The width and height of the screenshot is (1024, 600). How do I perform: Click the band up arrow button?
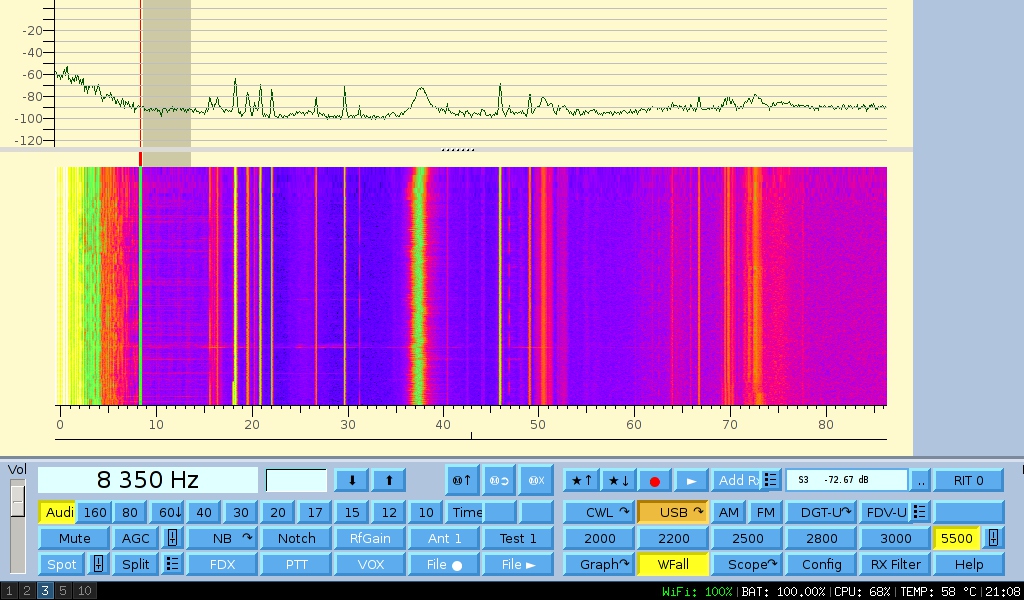point(389,481)
